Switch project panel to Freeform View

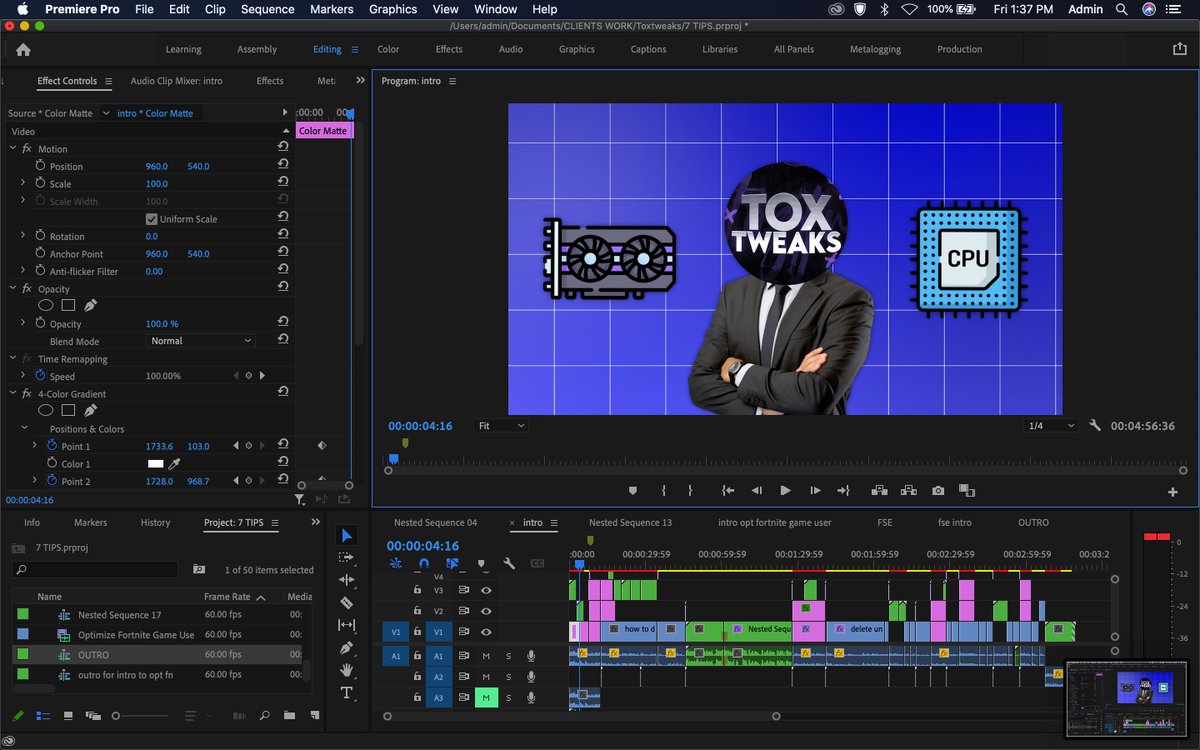click(x=92, y=716)
